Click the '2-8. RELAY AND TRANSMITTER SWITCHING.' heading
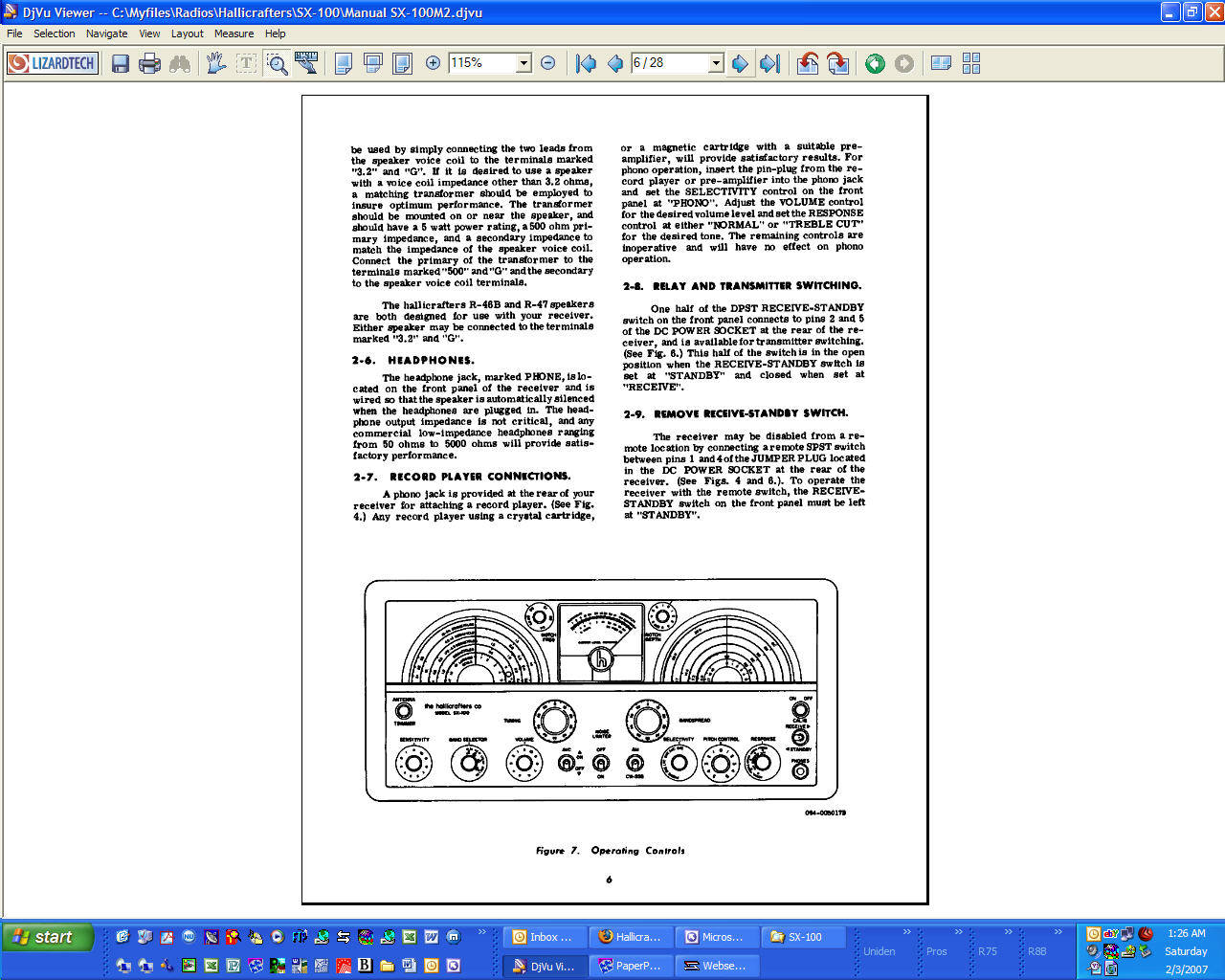Image resolution: width=1225 pixels, height=980 pixels. (742, 285)
